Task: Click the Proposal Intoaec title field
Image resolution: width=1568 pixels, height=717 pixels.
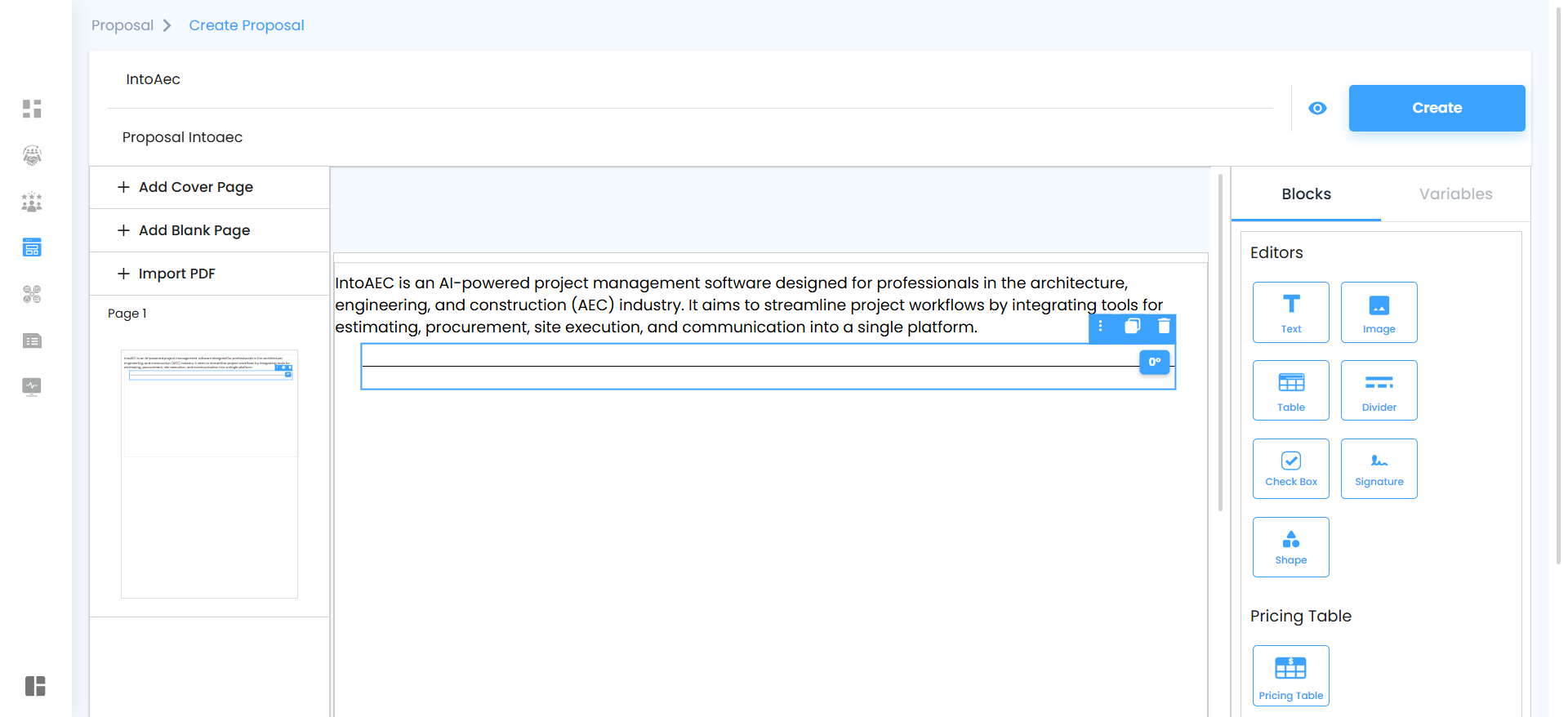Action: click(690, 137)
